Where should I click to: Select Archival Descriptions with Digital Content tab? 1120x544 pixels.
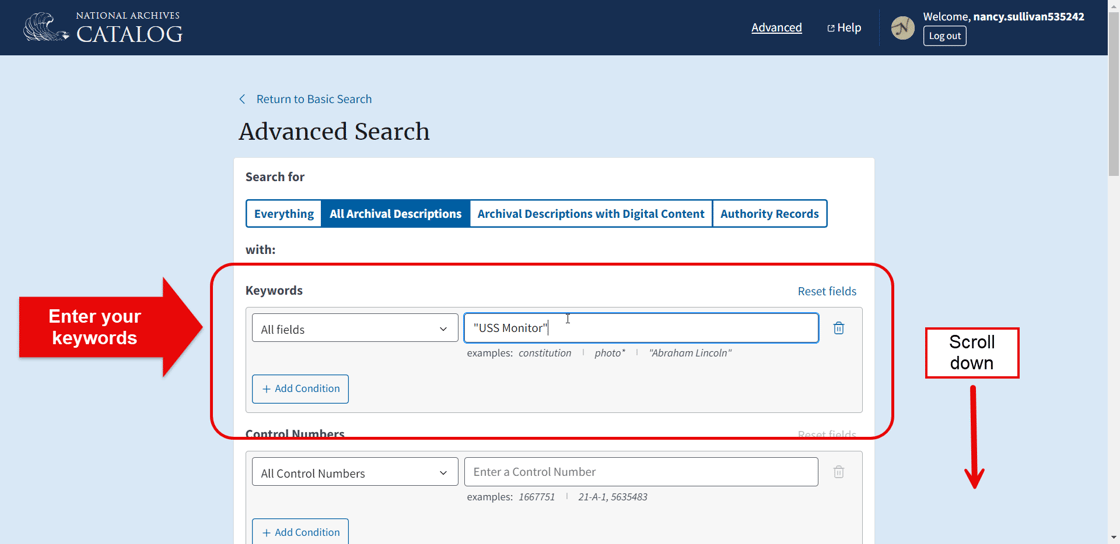click(x=590, y=214)
